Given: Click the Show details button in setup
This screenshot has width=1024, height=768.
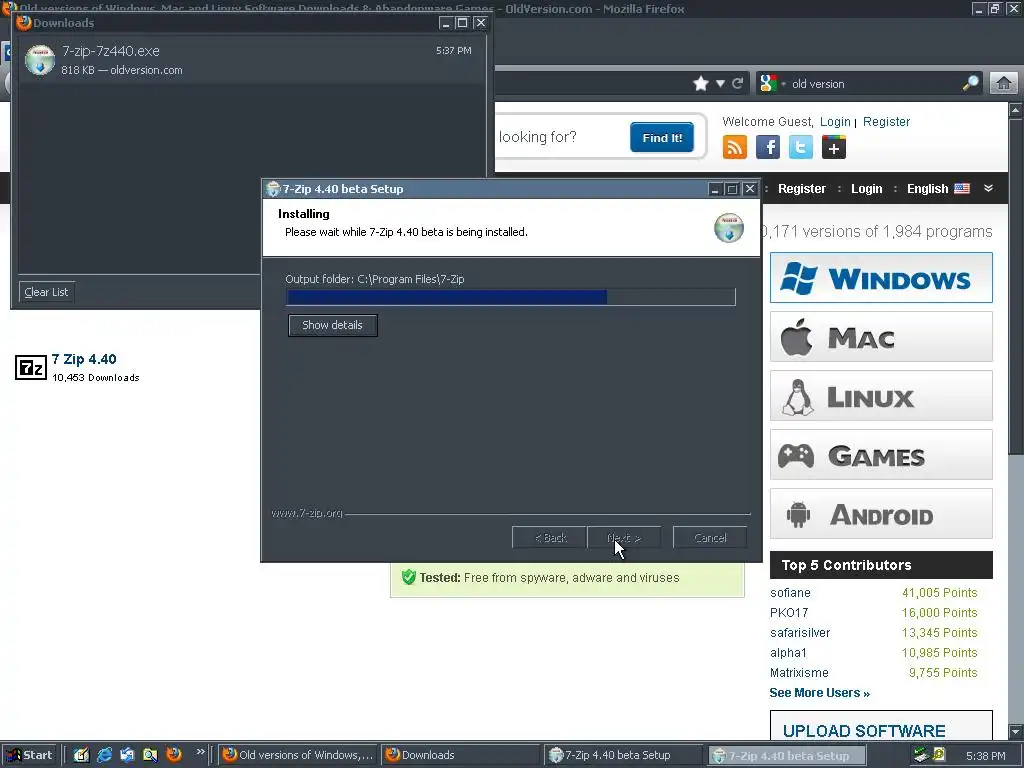Looking at the screenshot, I should pyautogui.click(x=332, y=325).
